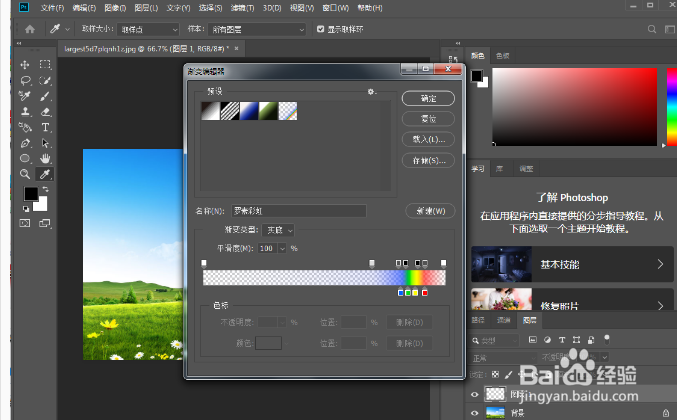Image resolution: width=677 pixels, height=420 pixels.
Task: Select the Ellipse shape tool
Action: tap(25, 158)
